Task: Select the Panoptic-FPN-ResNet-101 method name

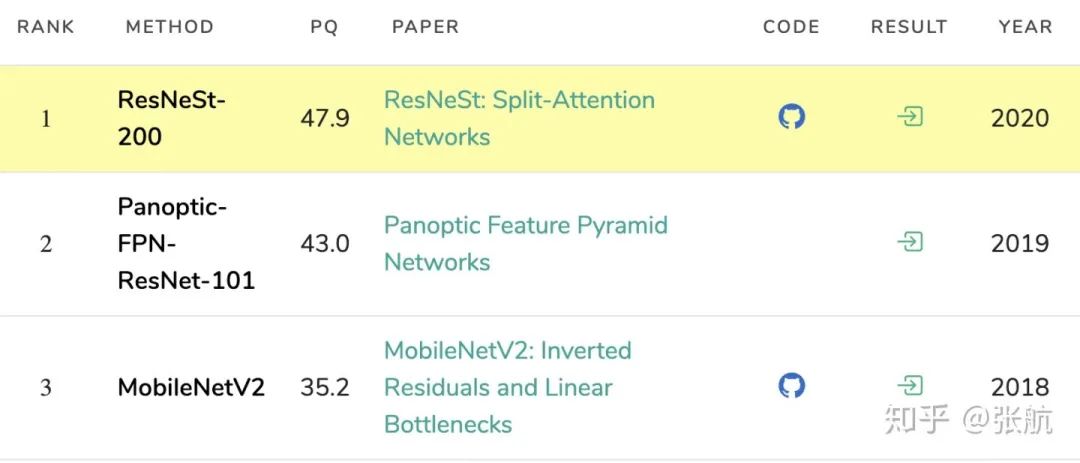Action: click(186, 243)
